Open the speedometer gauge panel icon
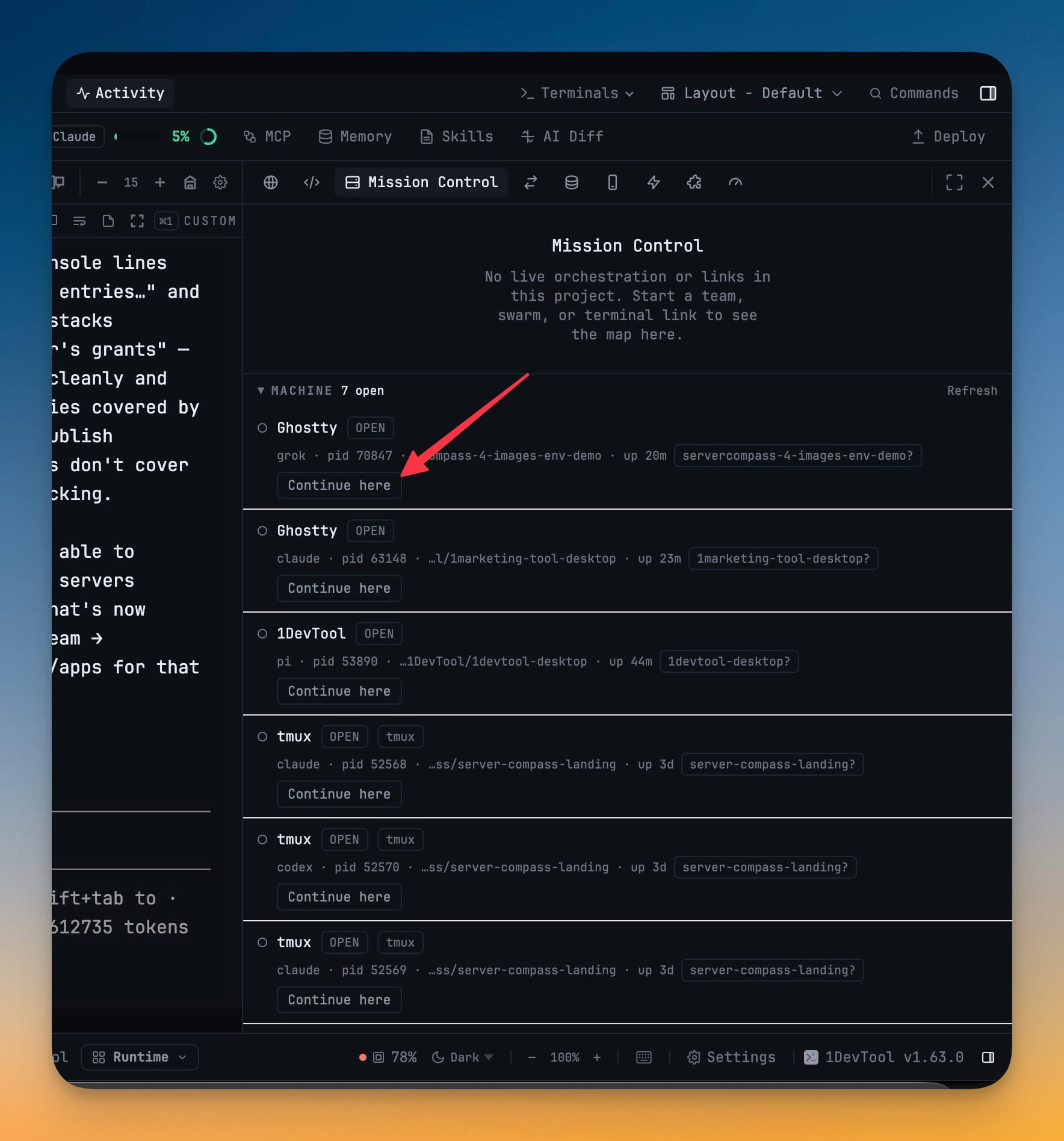The height and width of the screenshot is (1141, 1064). tap(735, 182)
